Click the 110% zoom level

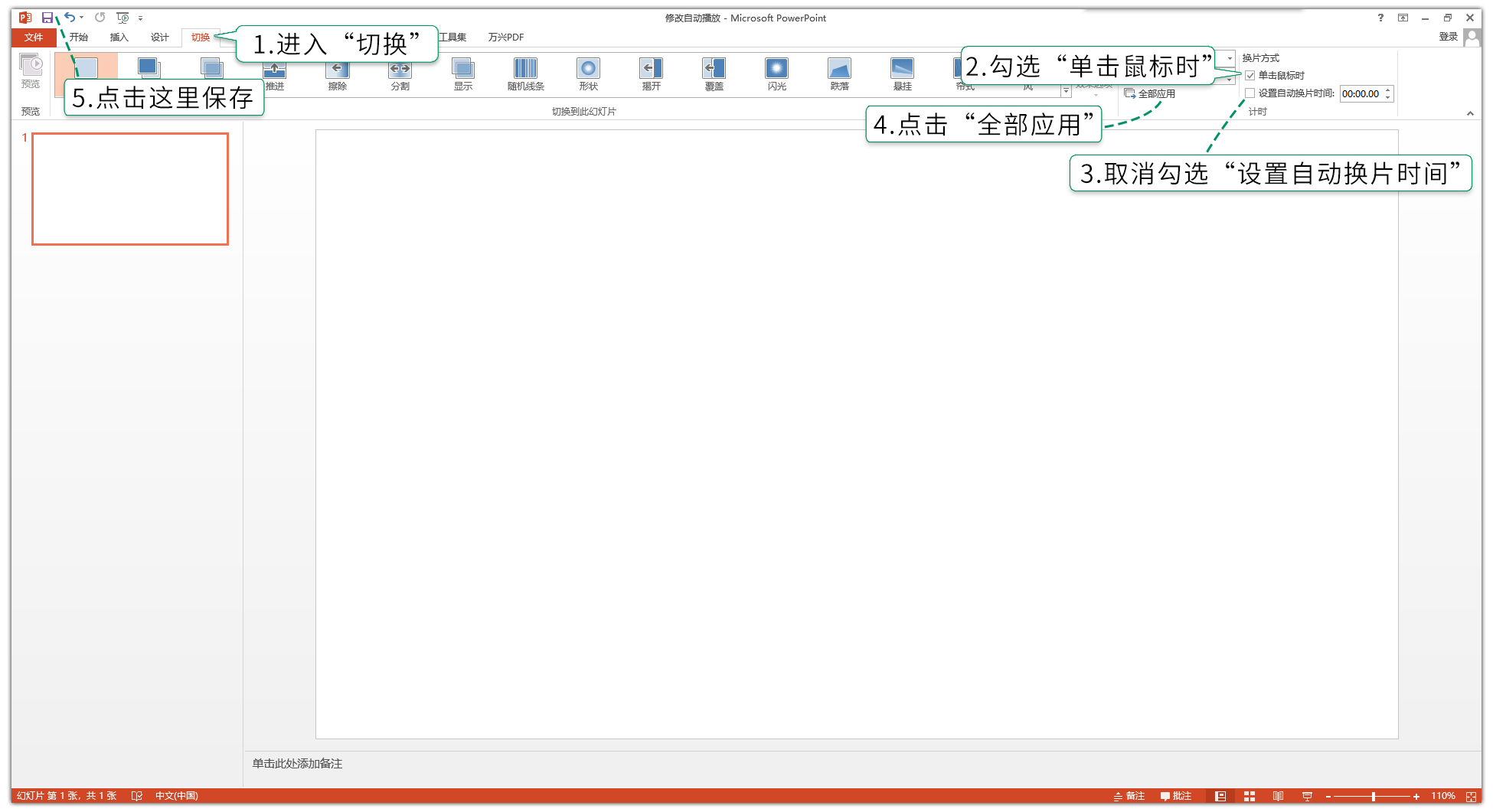tap(1443, 796)
